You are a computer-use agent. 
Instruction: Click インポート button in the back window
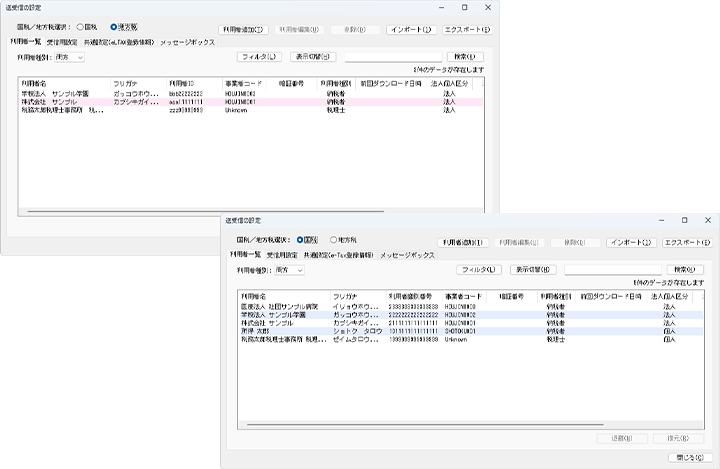411,30
